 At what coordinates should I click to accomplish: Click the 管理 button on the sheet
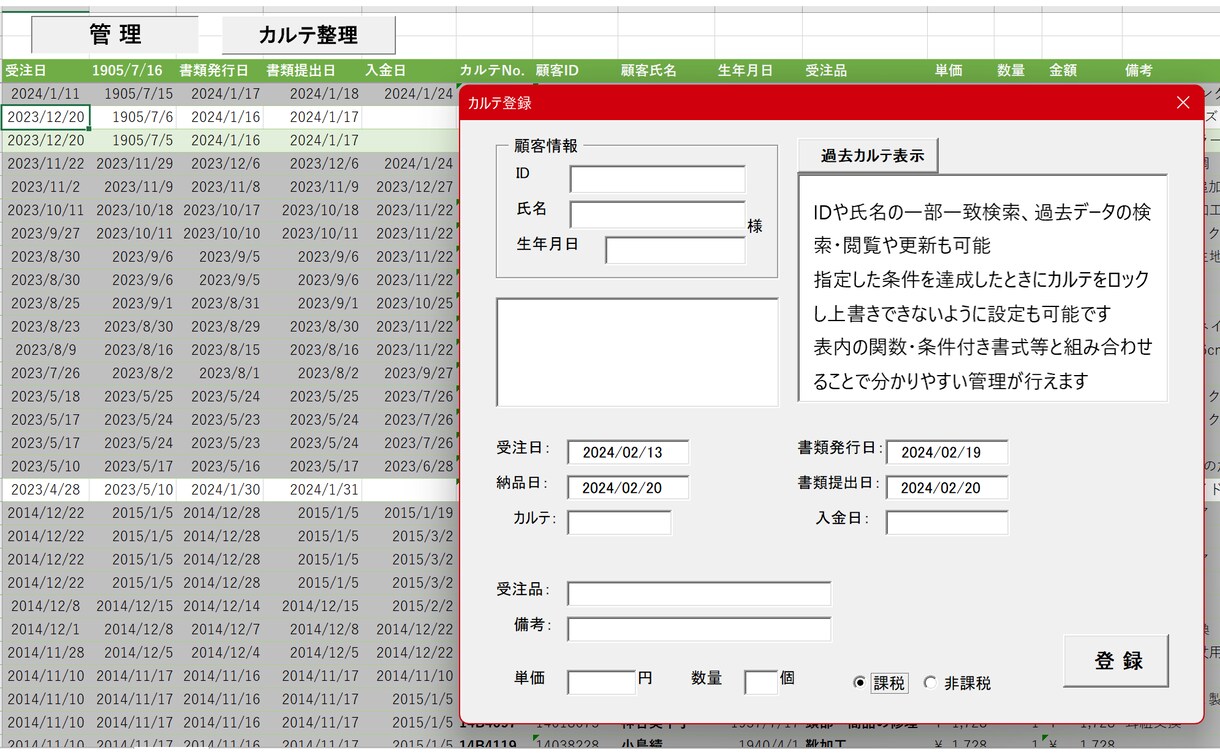[115, 35]
